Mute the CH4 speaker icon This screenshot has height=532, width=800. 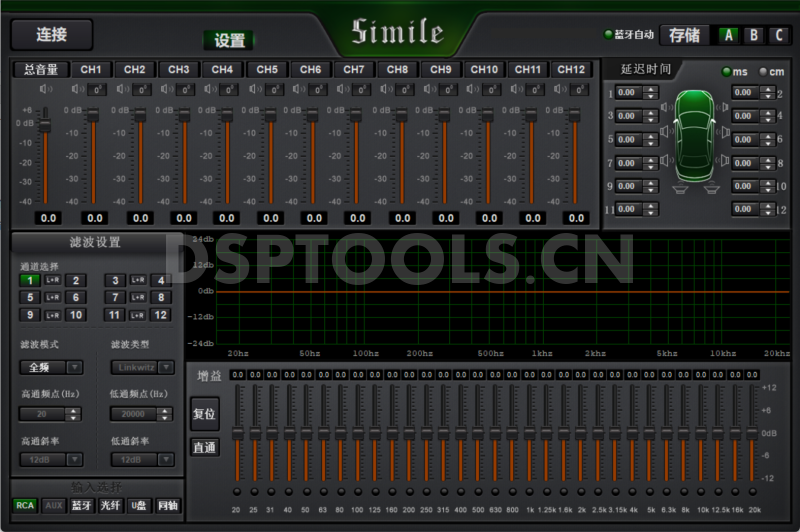pos(210,89)
